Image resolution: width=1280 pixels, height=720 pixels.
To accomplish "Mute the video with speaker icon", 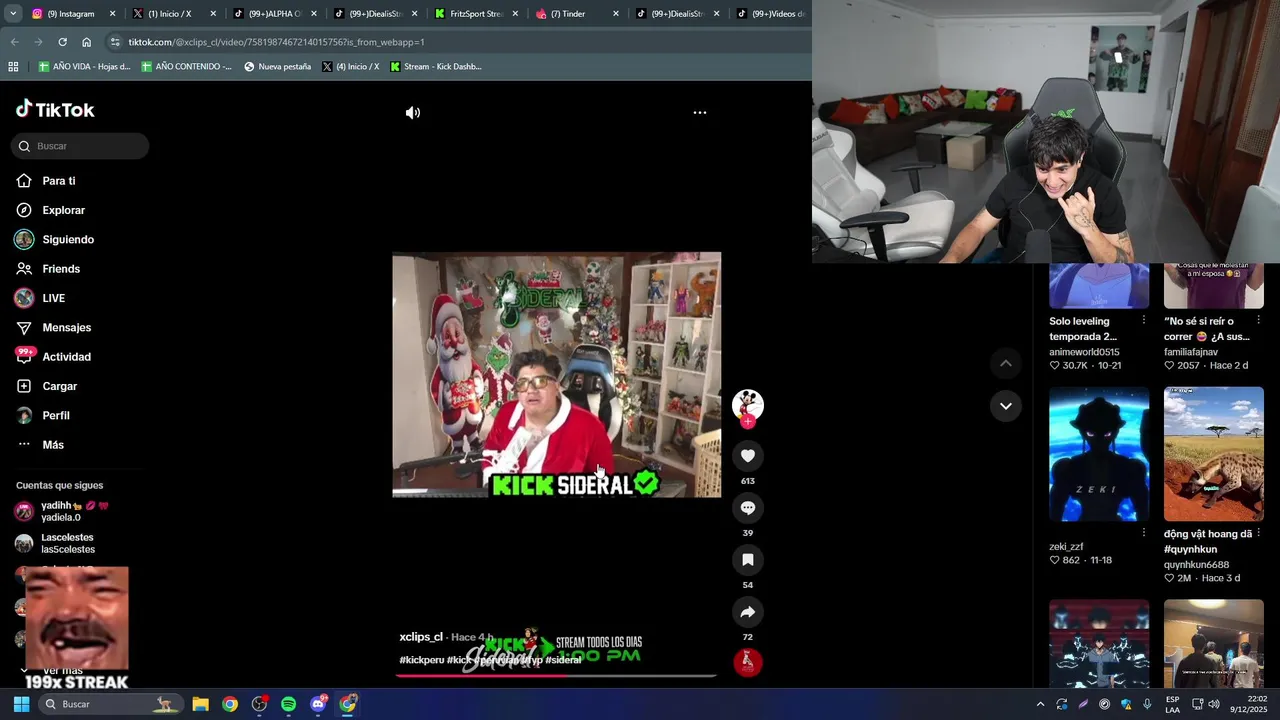I will point(412,113).
